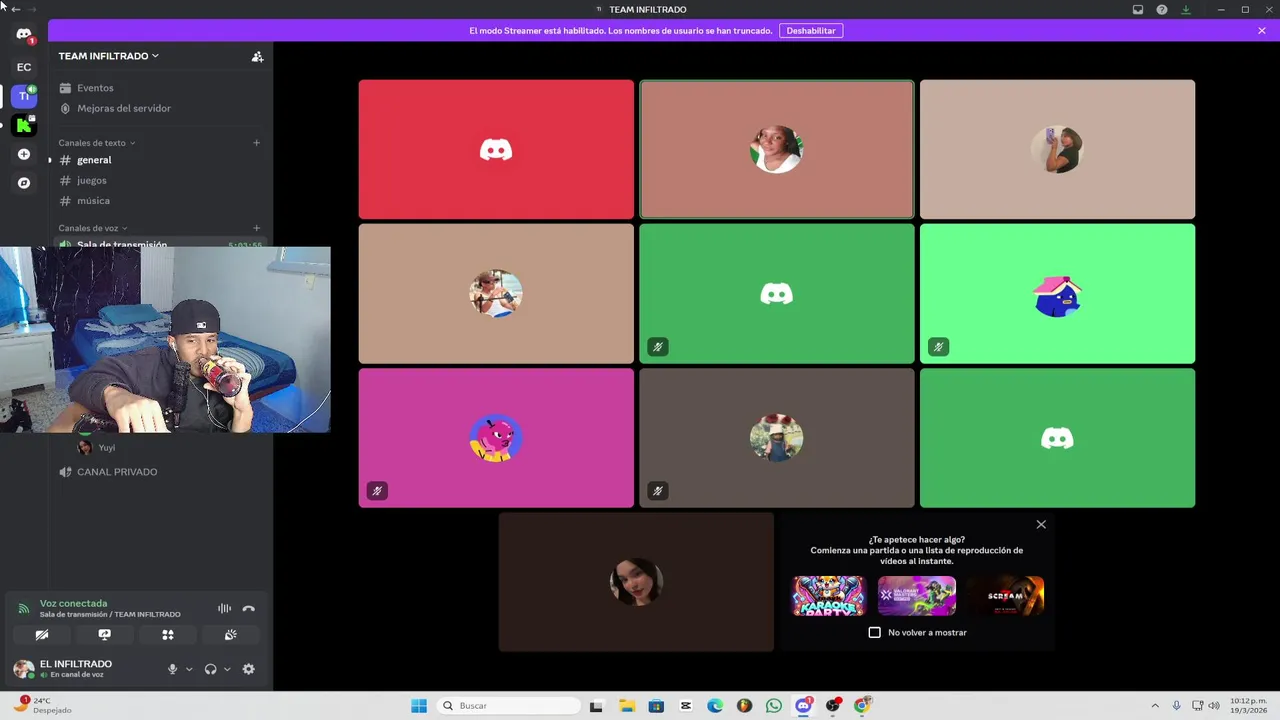Click the Windows taskbar search box
Image resolution: width=1280 pixels, height=720 pixels.
click(510, 706)
